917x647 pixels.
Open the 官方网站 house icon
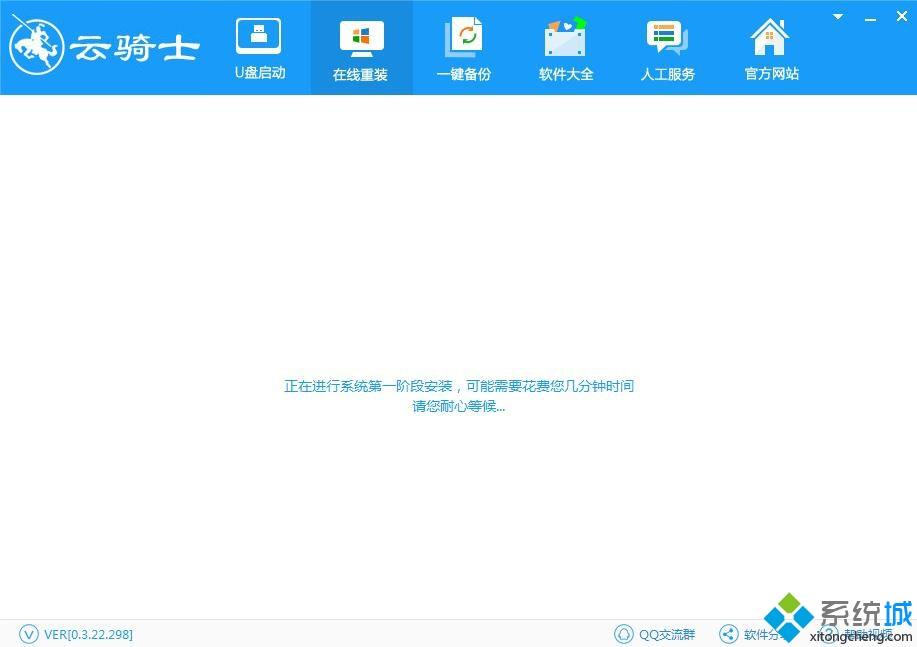(x=770, y=38)
